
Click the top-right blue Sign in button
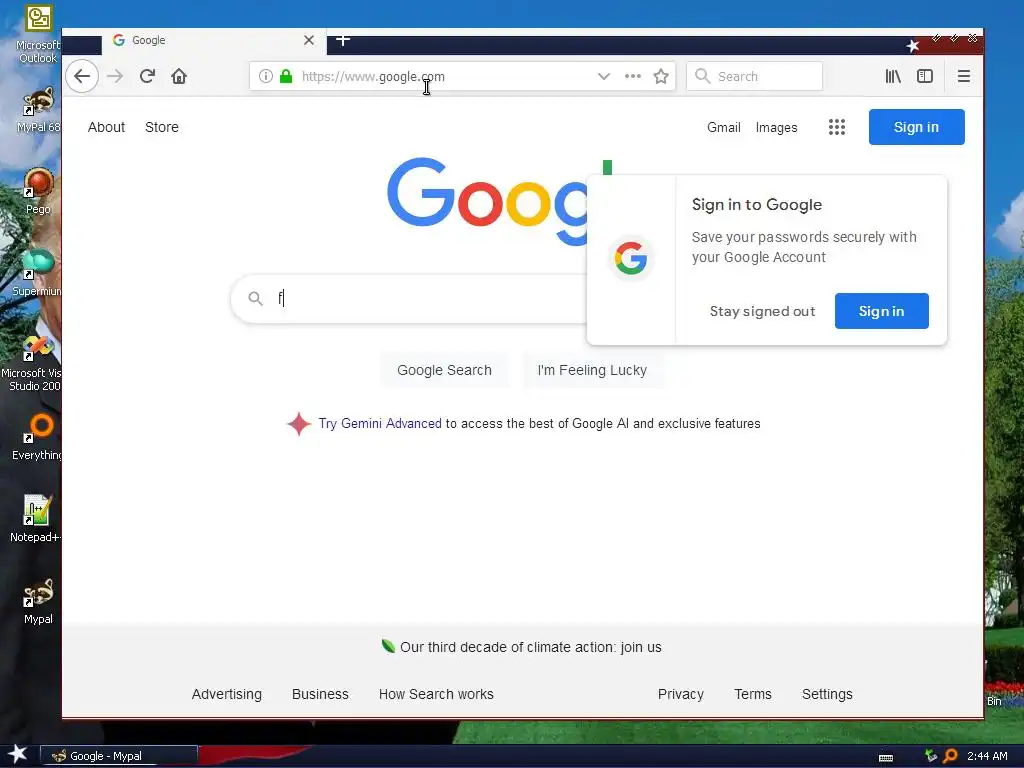916,127
